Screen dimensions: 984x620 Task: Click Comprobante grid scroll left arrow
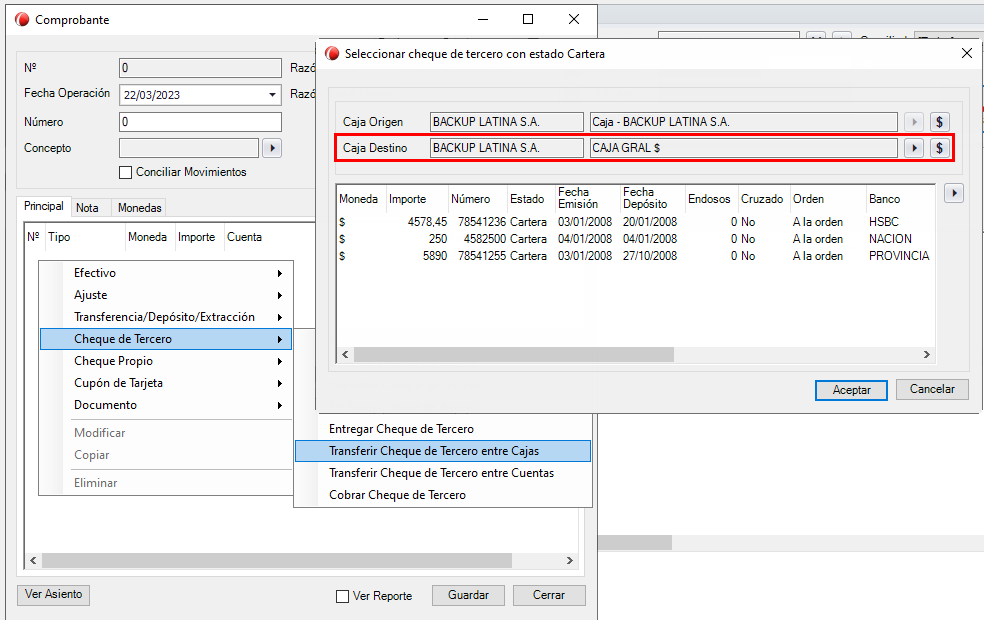33,560
